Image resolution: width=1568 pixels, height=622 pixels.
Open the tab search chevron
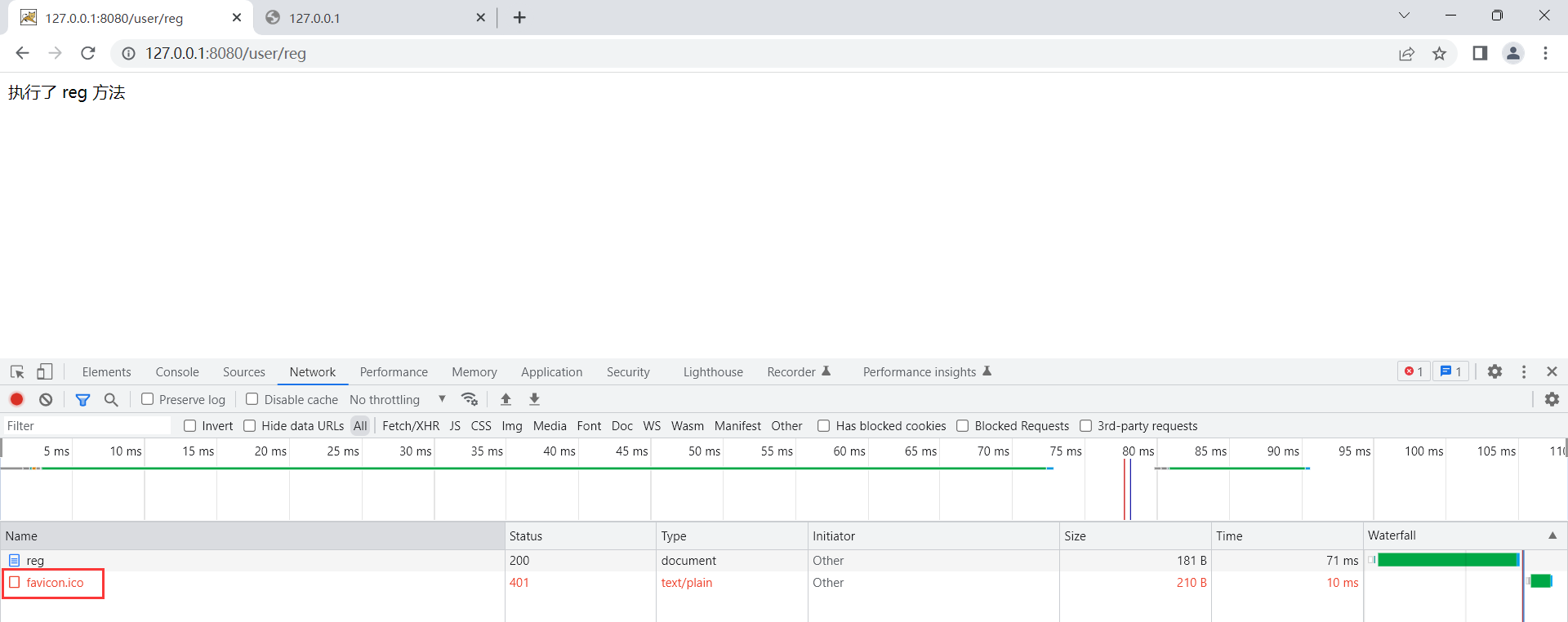[x=1404, y=16]
